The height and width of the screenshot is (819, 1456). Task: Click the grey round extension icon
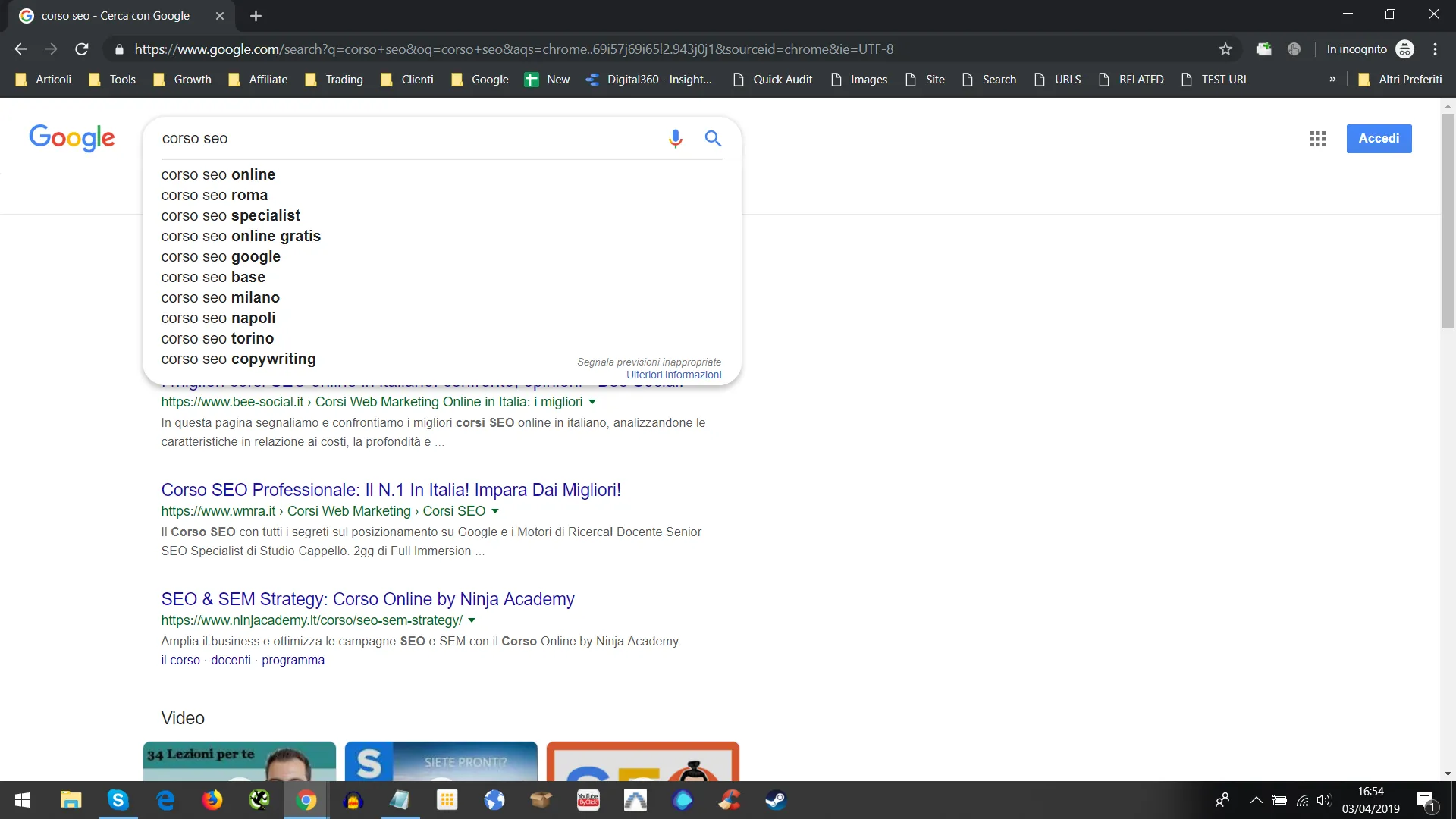[1294, 49]
